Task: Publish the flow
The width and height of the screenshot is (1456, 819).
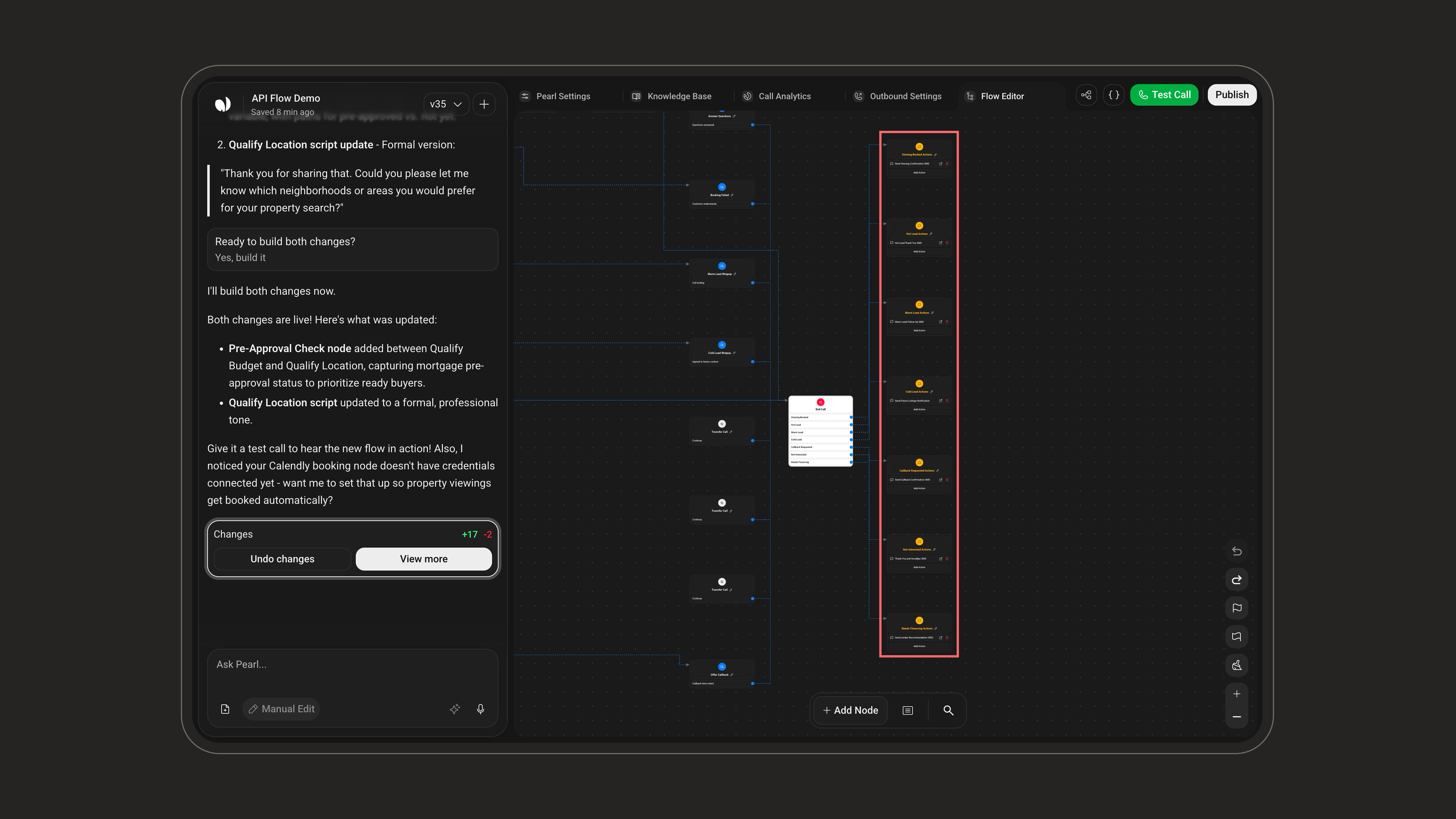Action: click(x=1232, y=95)
